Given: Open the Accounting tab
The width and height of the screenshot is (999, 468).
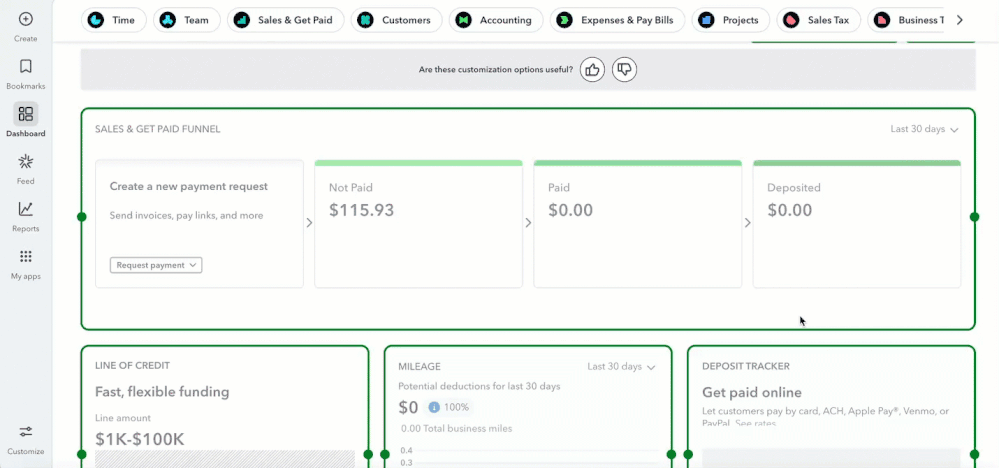Looking at the screenshot, I should 496,20.
